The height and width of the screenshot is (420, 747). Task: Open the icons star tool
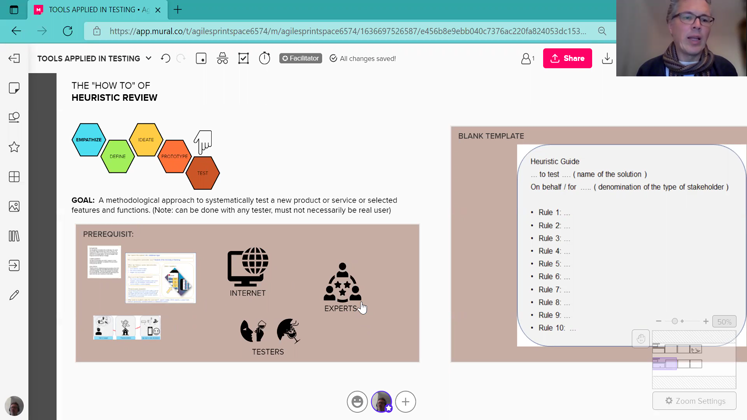click(14, 147)
